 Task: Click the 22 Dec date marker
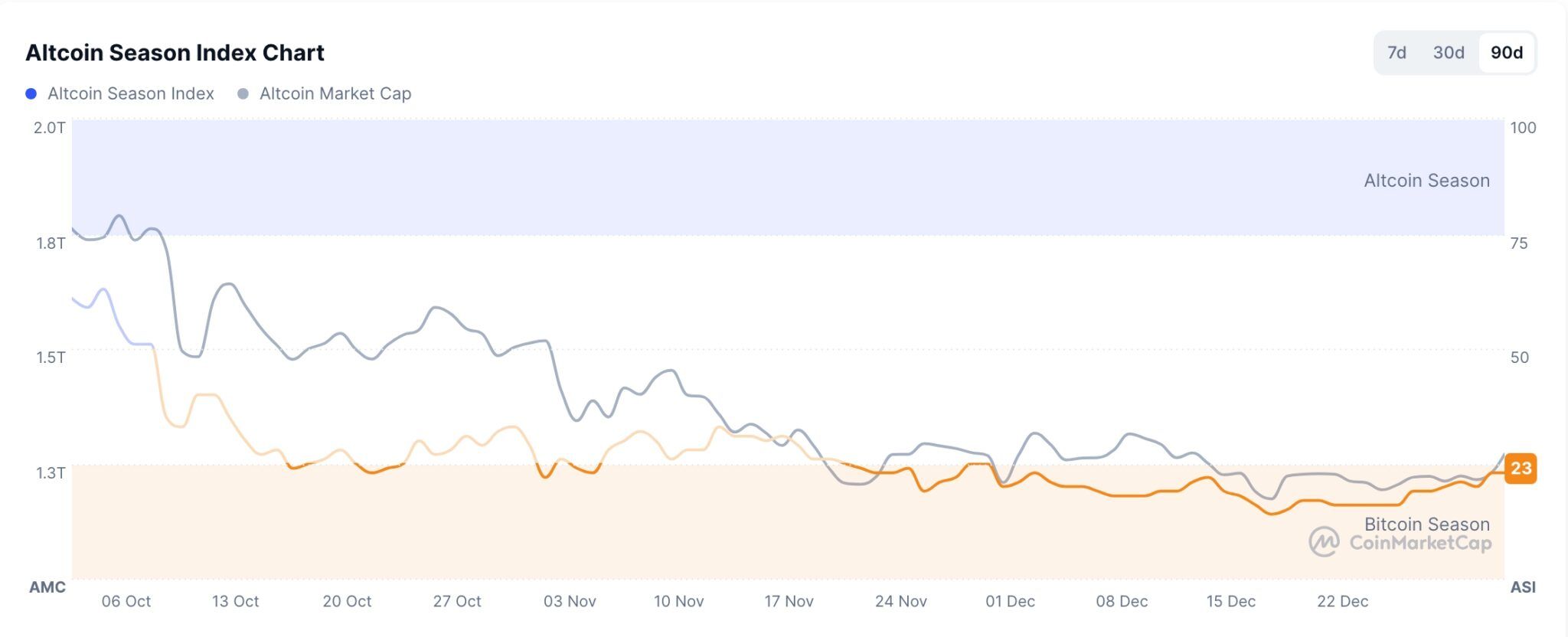(x=1342, y=602)
